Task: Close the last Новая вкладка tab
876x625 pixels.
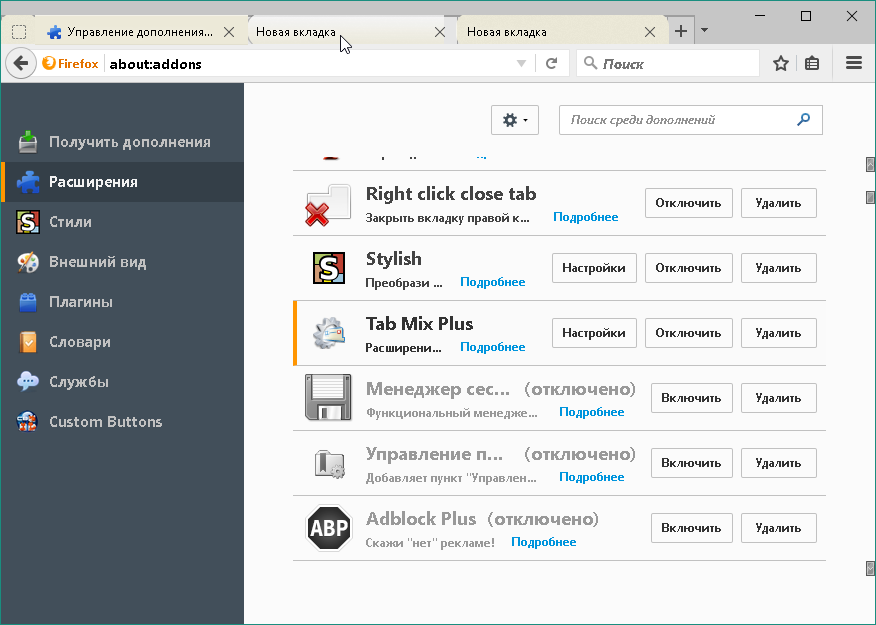Action: coord(650,32)
